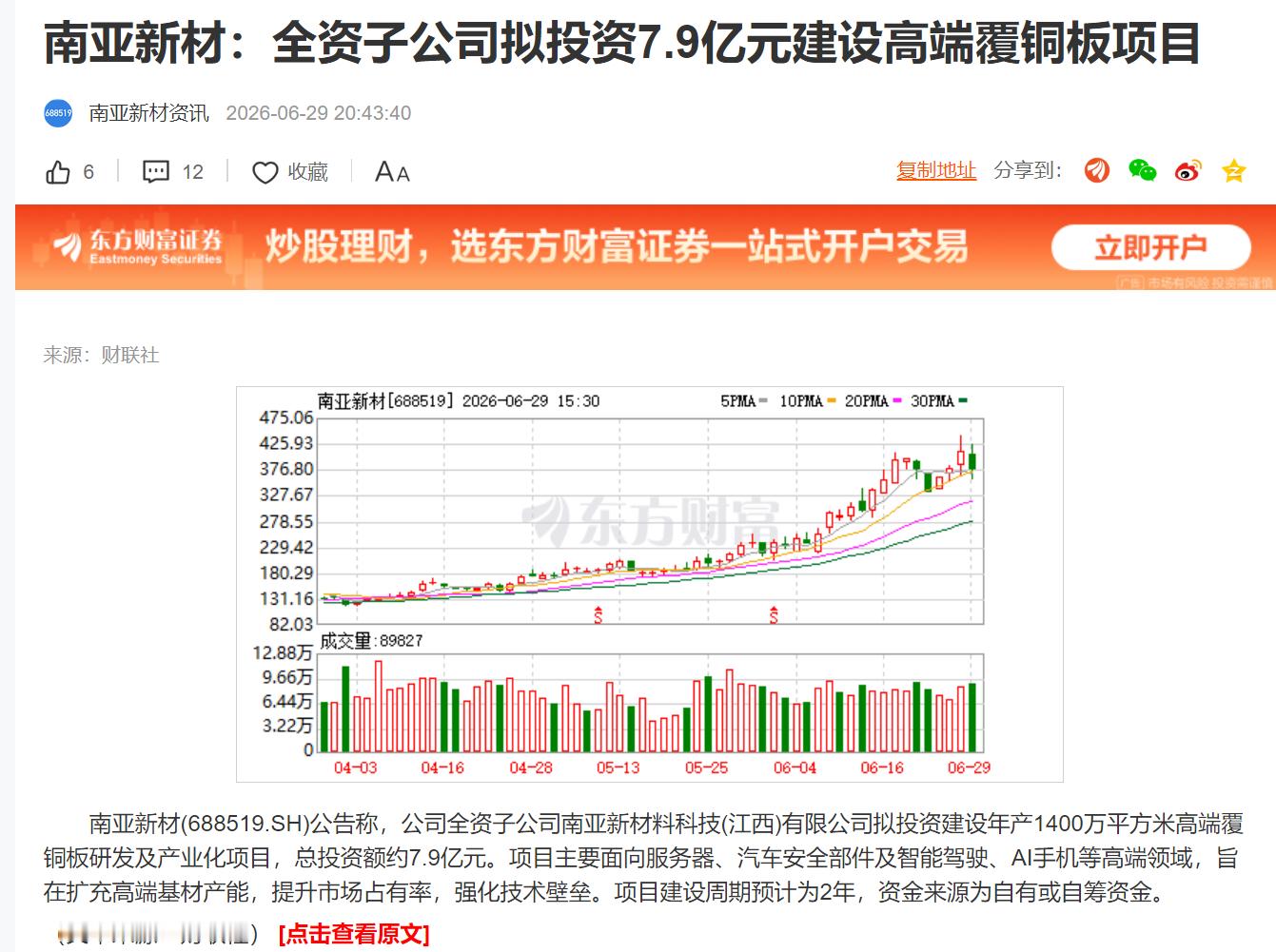Open comments via speech bubble icon
Screen dimensions: 1276x952
pos(156,172)
